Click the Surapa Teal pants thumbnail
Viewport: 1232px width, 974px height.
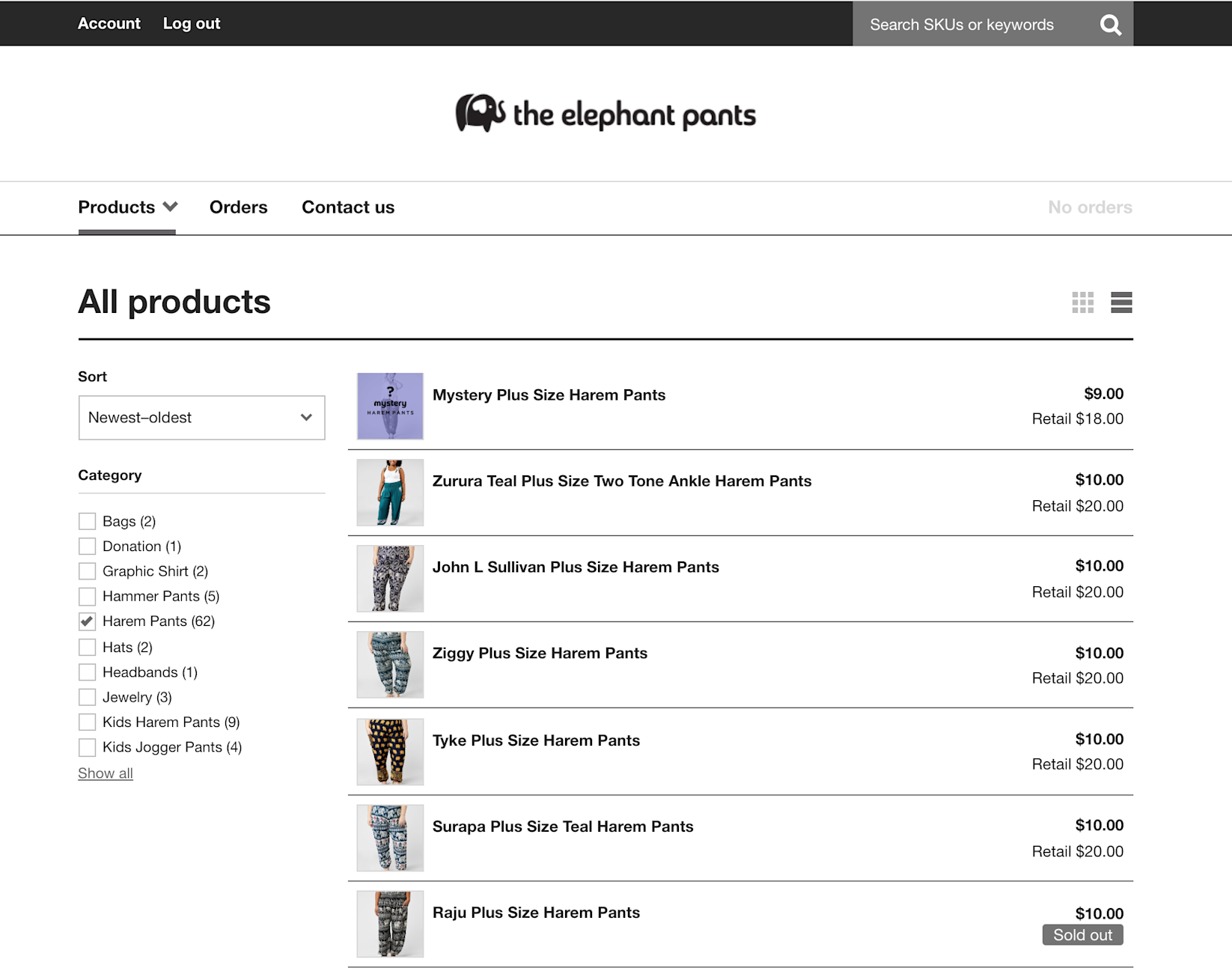[x=390, y=838]
